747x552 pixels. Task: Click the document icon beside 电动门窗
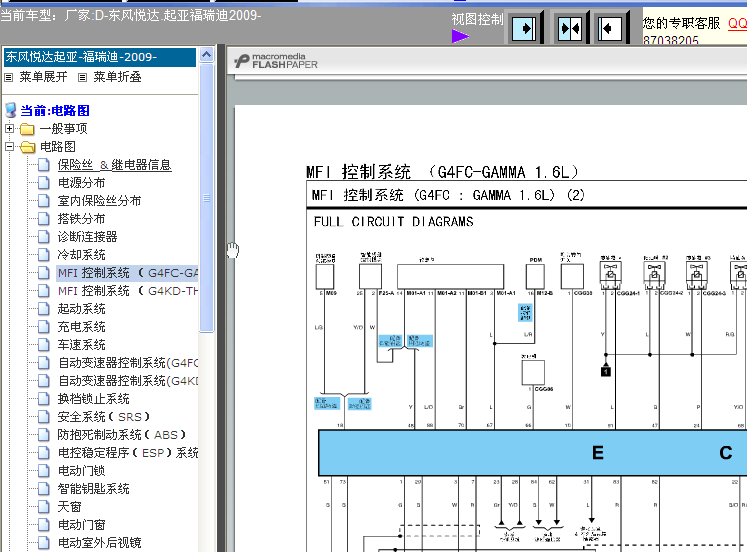(x=44, y=525)
